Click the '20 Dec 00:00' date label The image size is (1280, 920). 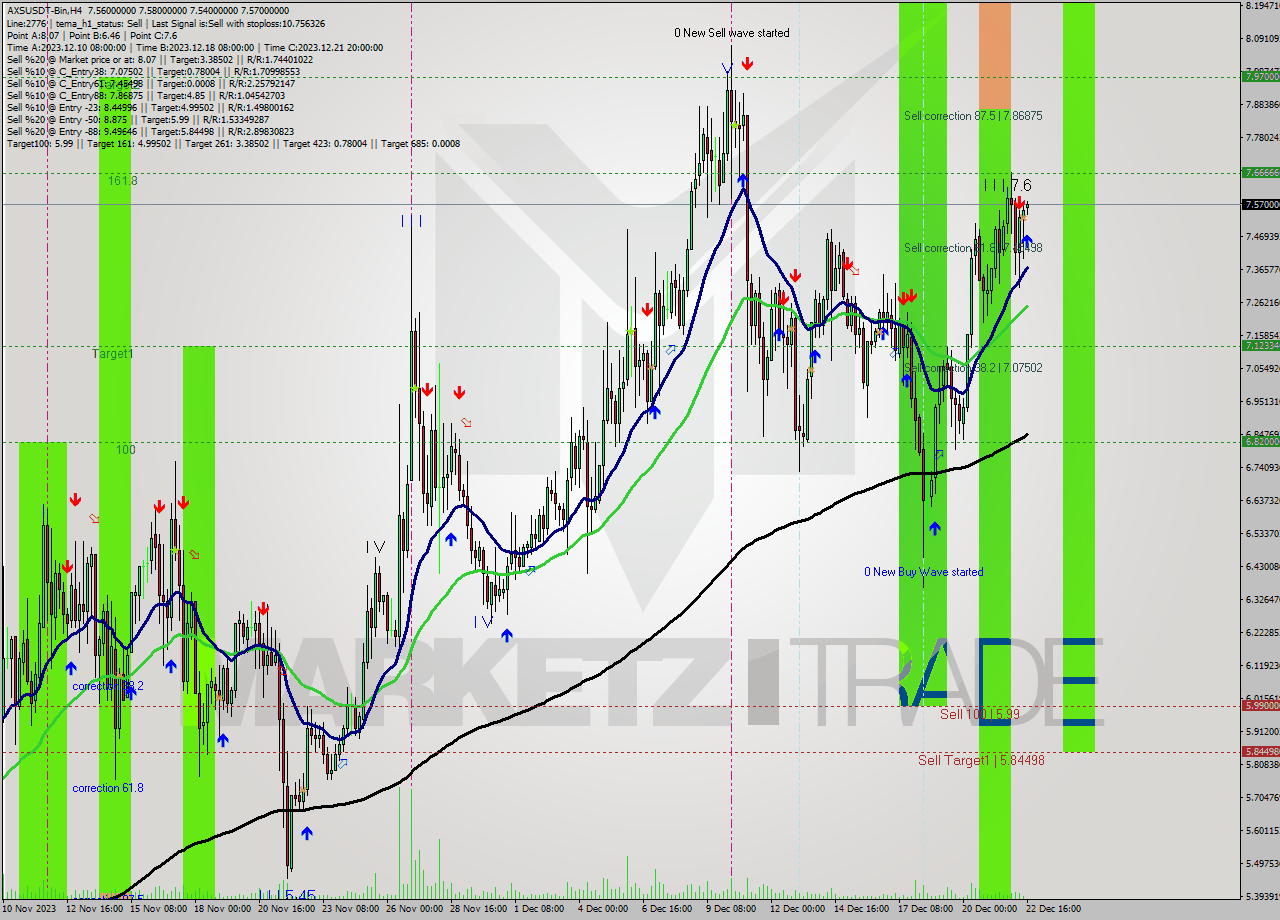tap(989, 909)
